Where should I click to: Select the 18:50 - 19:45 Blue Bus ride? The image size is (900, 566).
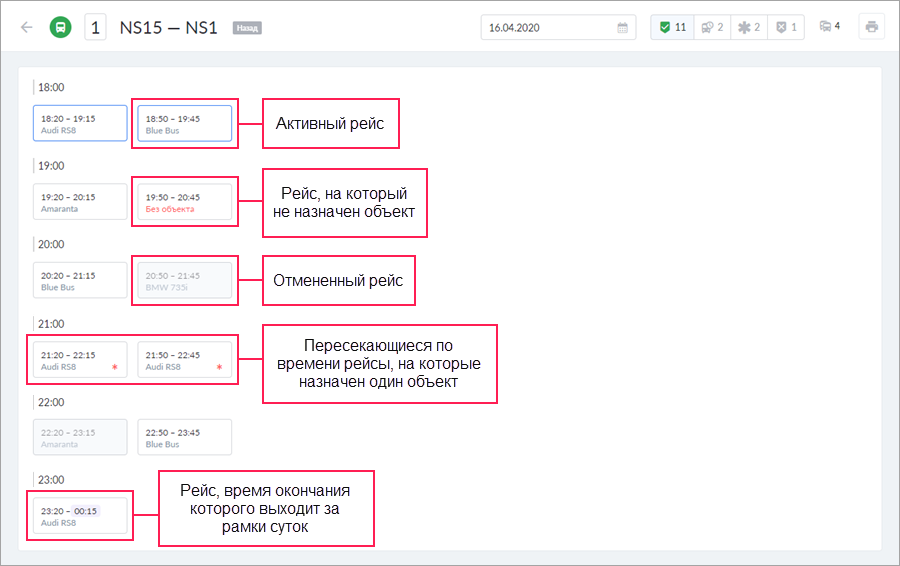185,123
